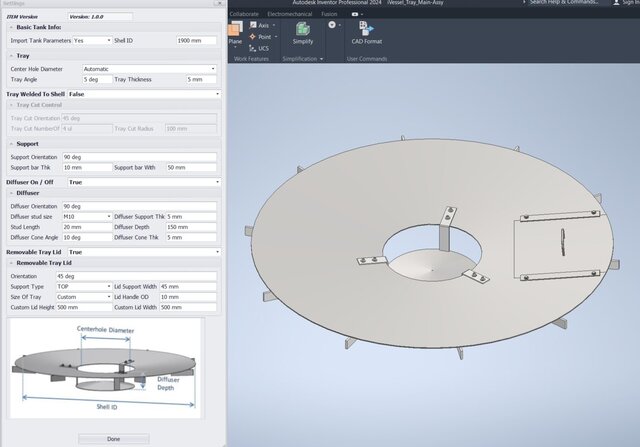This screenshot has height=447, width=640.
Task: Select the Point work feature tool
Action: click(x=258, y=36)
